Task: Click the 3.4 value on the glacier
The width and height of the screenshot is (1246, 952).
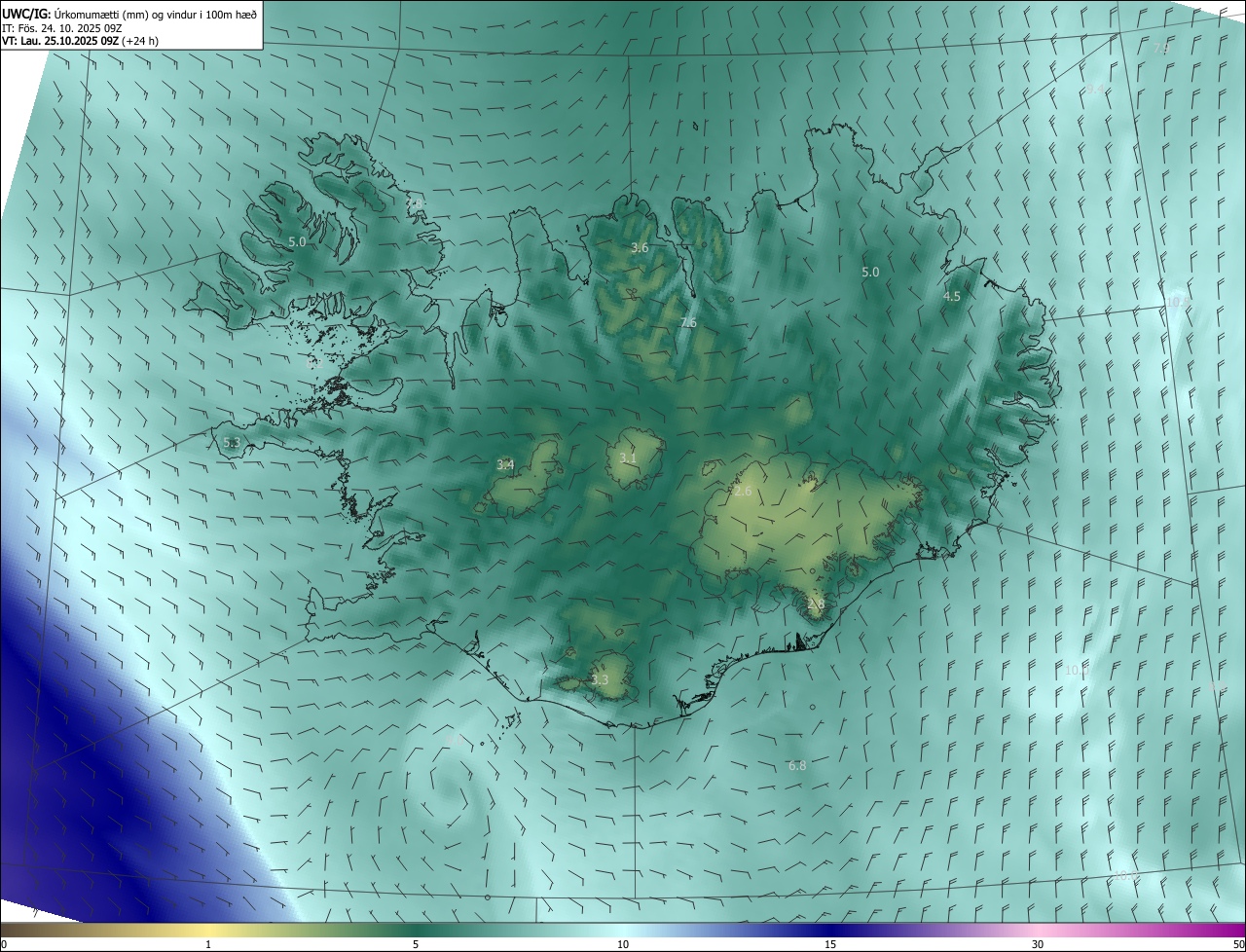Action: [505, 464]
